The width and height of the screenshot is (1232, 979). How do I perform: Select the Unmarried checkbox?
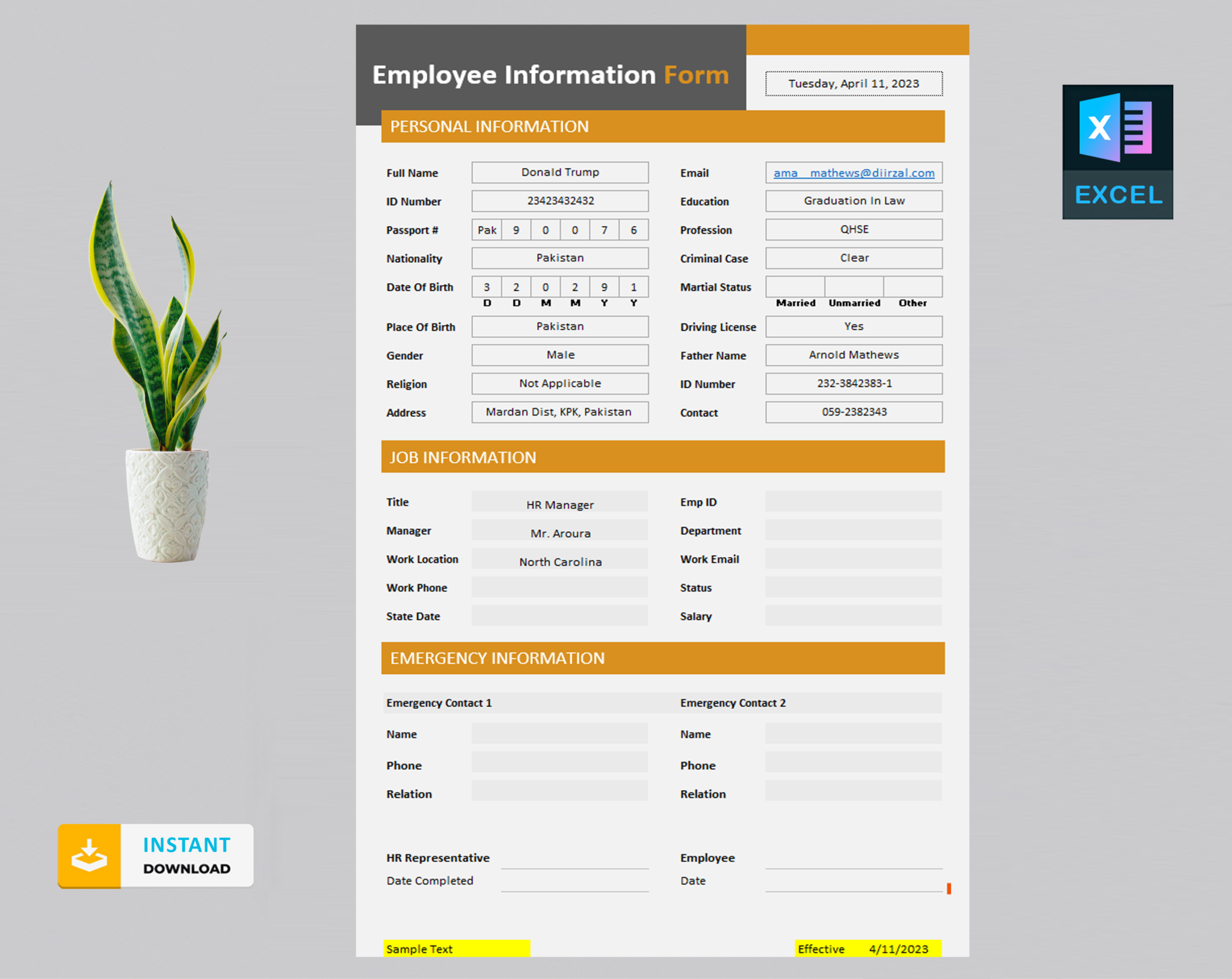point(854,287)
